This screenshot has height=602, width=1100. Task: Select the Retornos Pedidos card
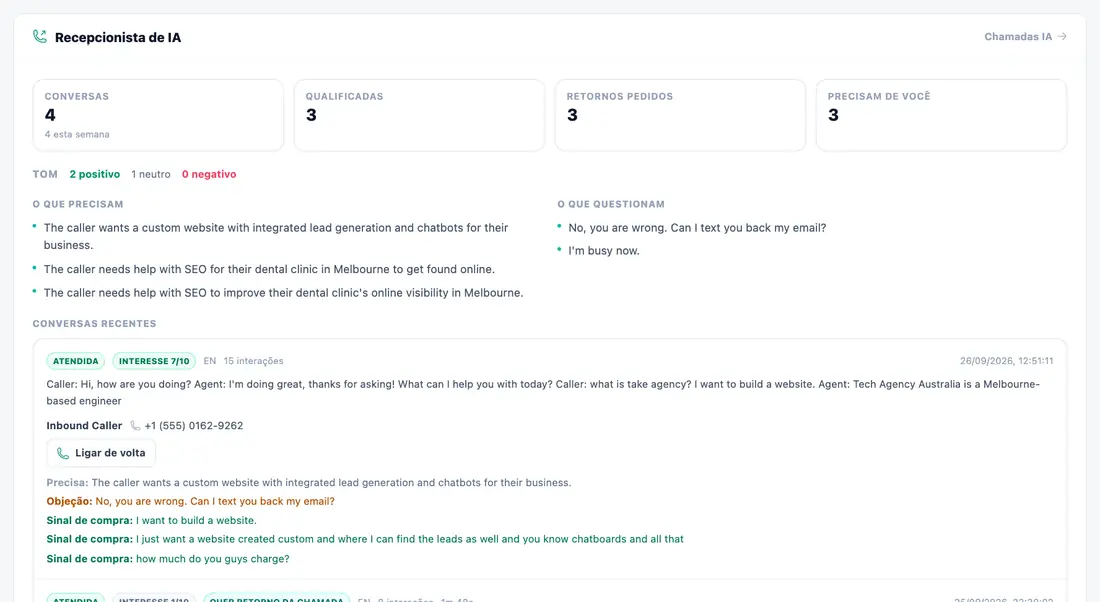(680, 115)
